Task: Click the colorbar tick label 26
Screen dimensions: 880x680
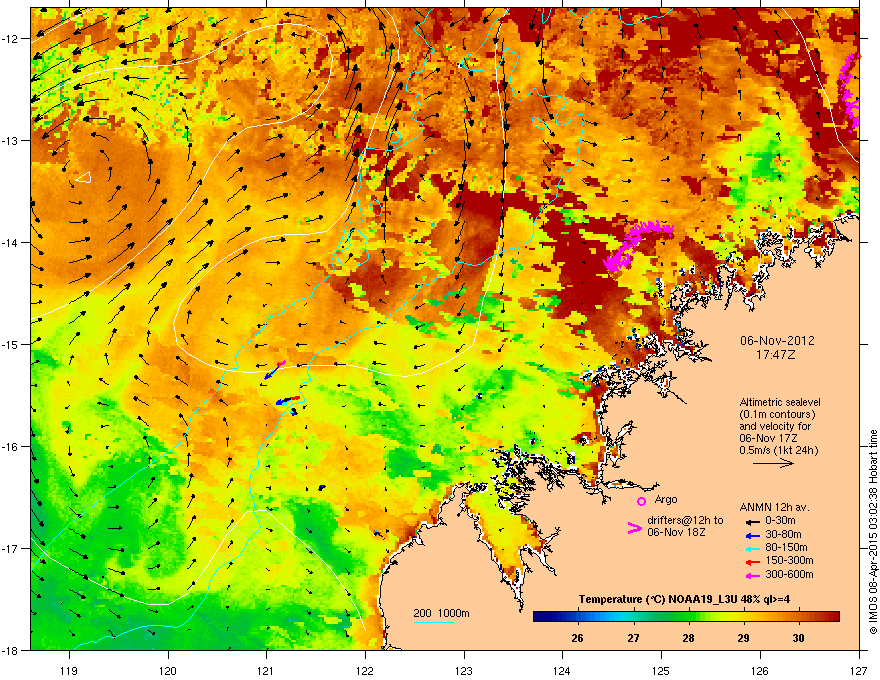Action: [x=578, y=638]
